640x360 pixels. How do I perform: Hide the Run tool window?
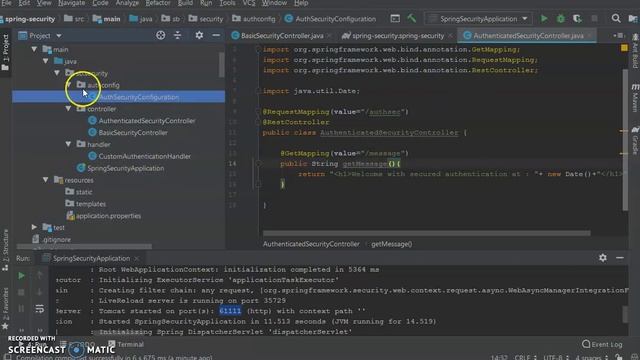620,258
